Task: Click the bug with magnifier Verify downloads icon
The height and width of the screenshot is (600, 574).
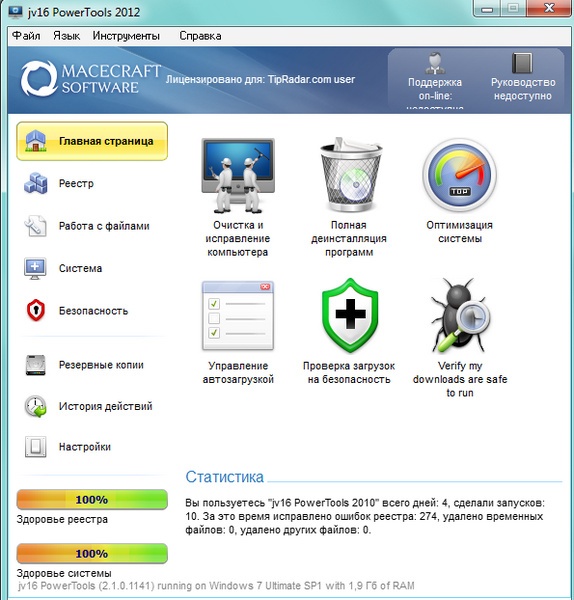Action: point(460,315)
